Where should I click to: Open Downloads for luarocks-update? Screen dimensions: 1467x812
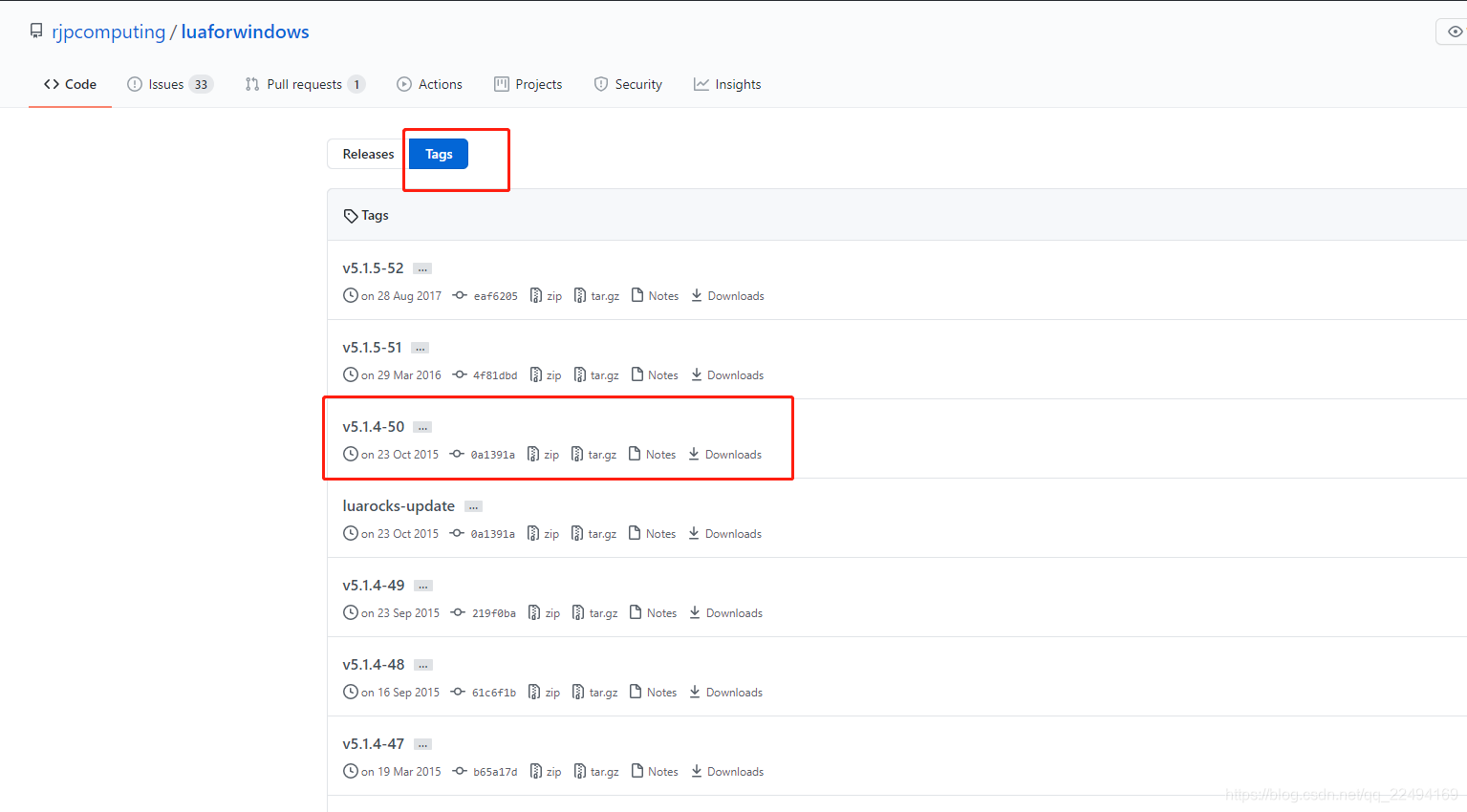pos(724,534)
